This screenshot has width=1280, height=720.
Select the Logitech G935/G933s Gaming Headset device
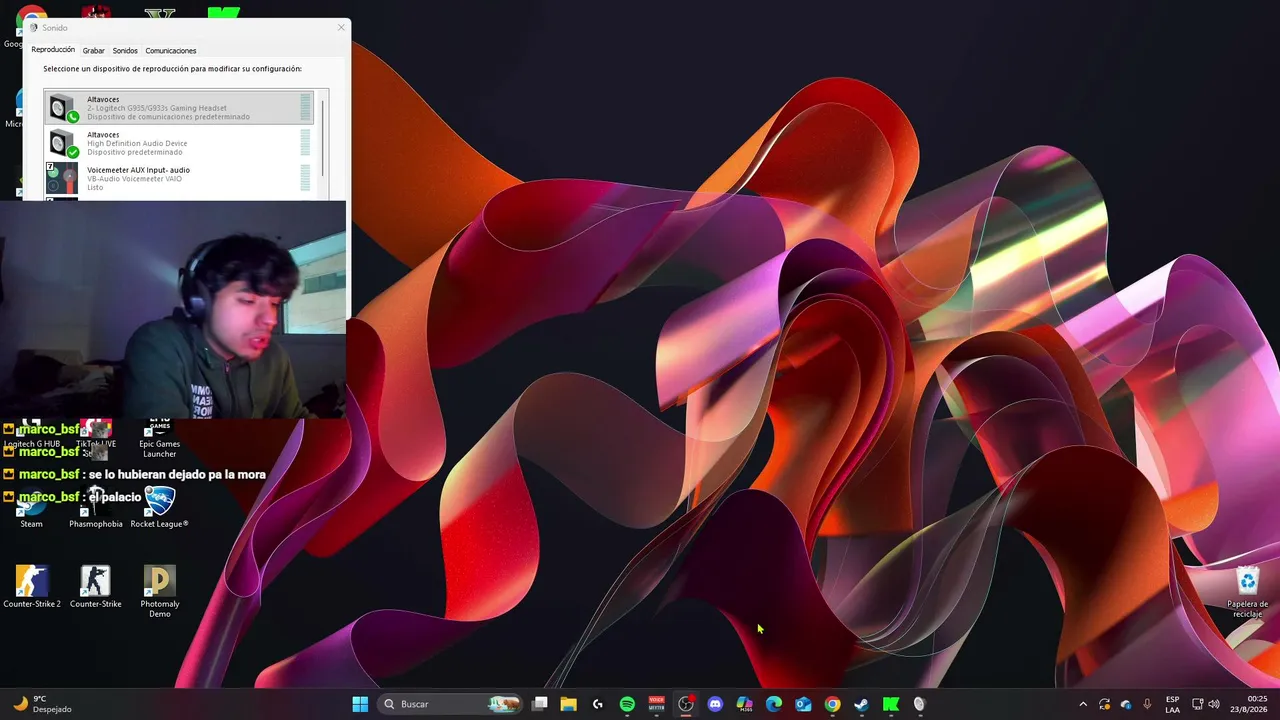click(x=179, y=108)
